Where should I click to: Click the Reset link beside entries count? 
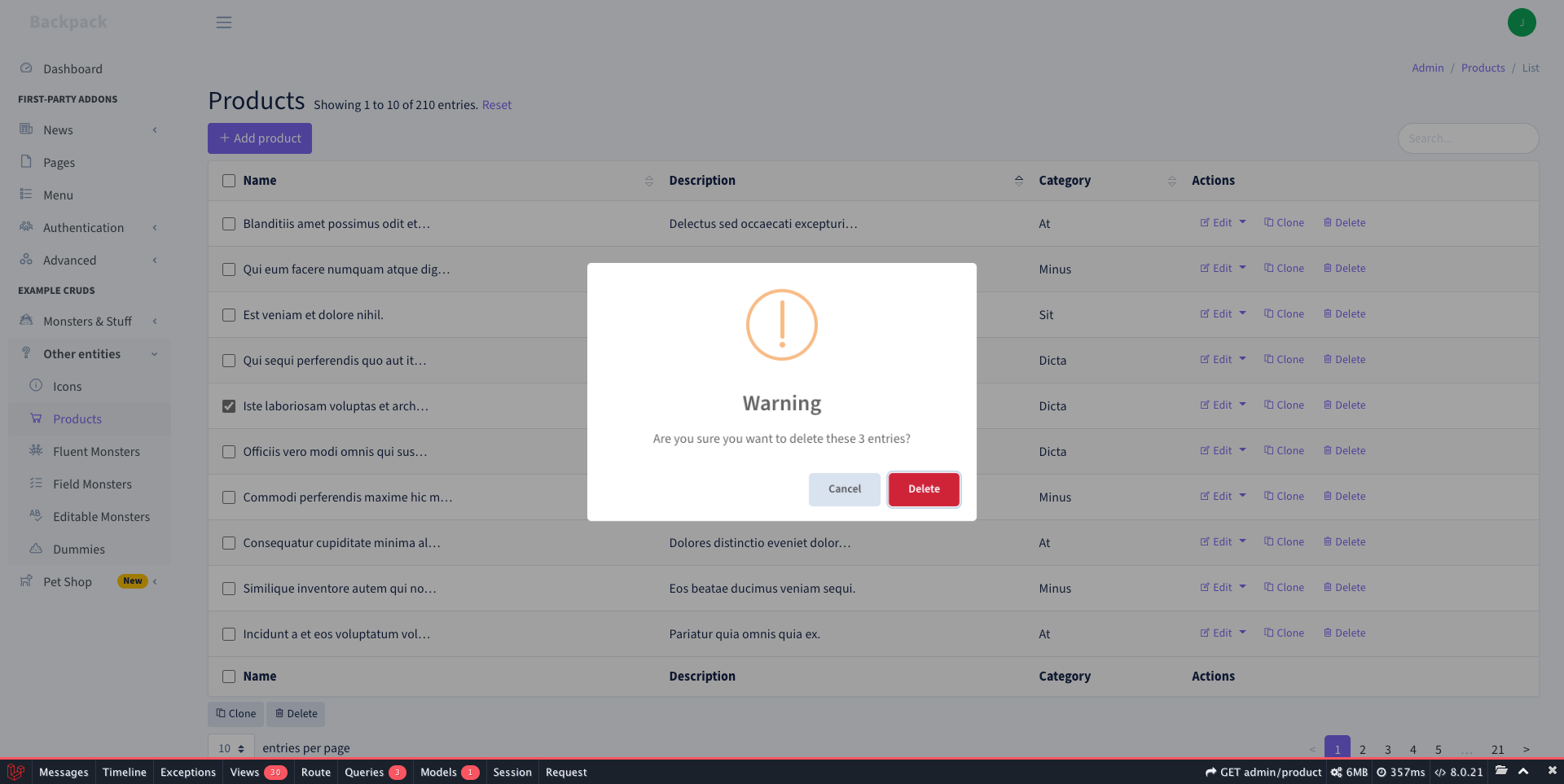click(x=497, y=105)
